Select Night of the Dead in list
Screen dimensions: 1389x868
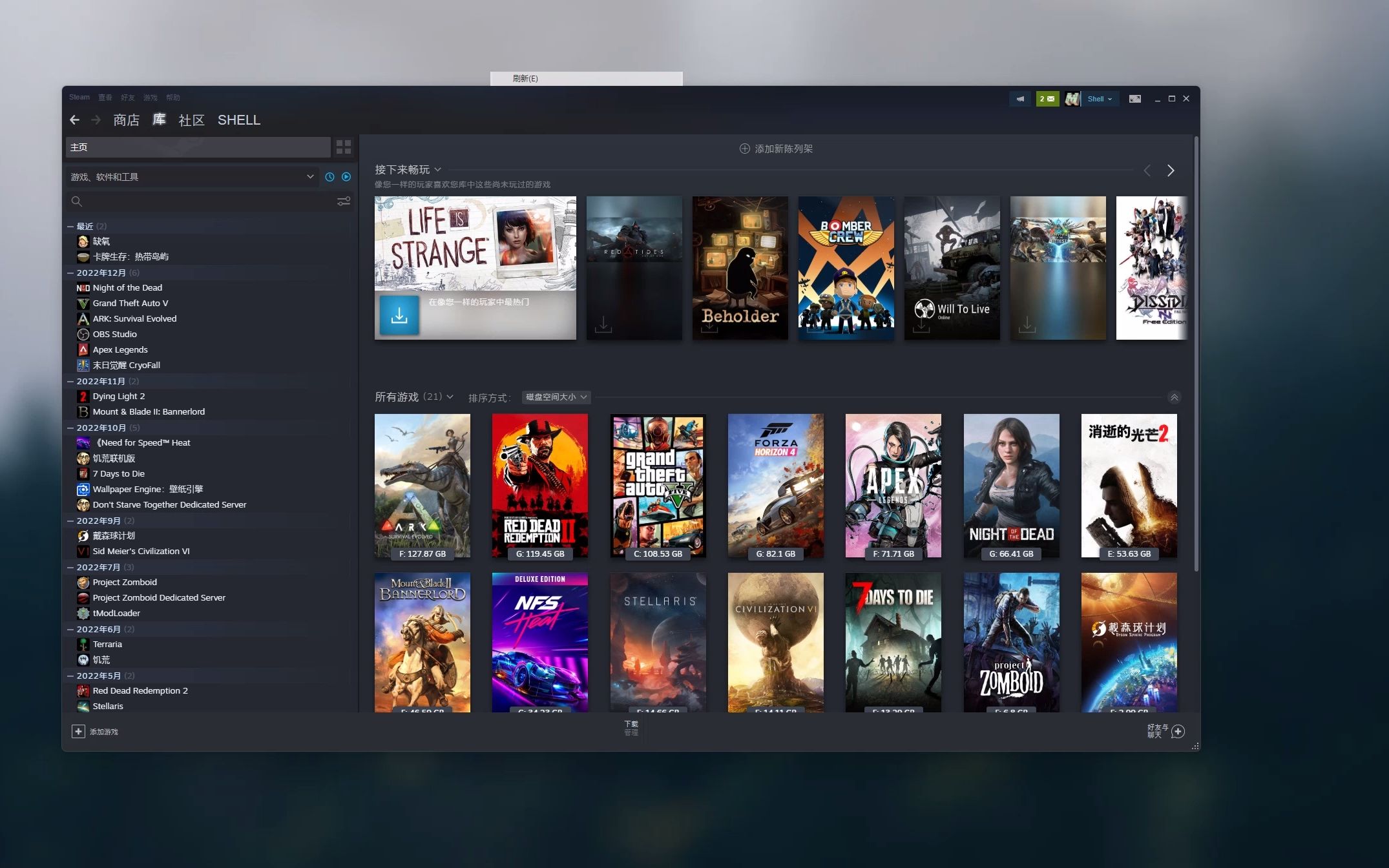pos(127,288)
